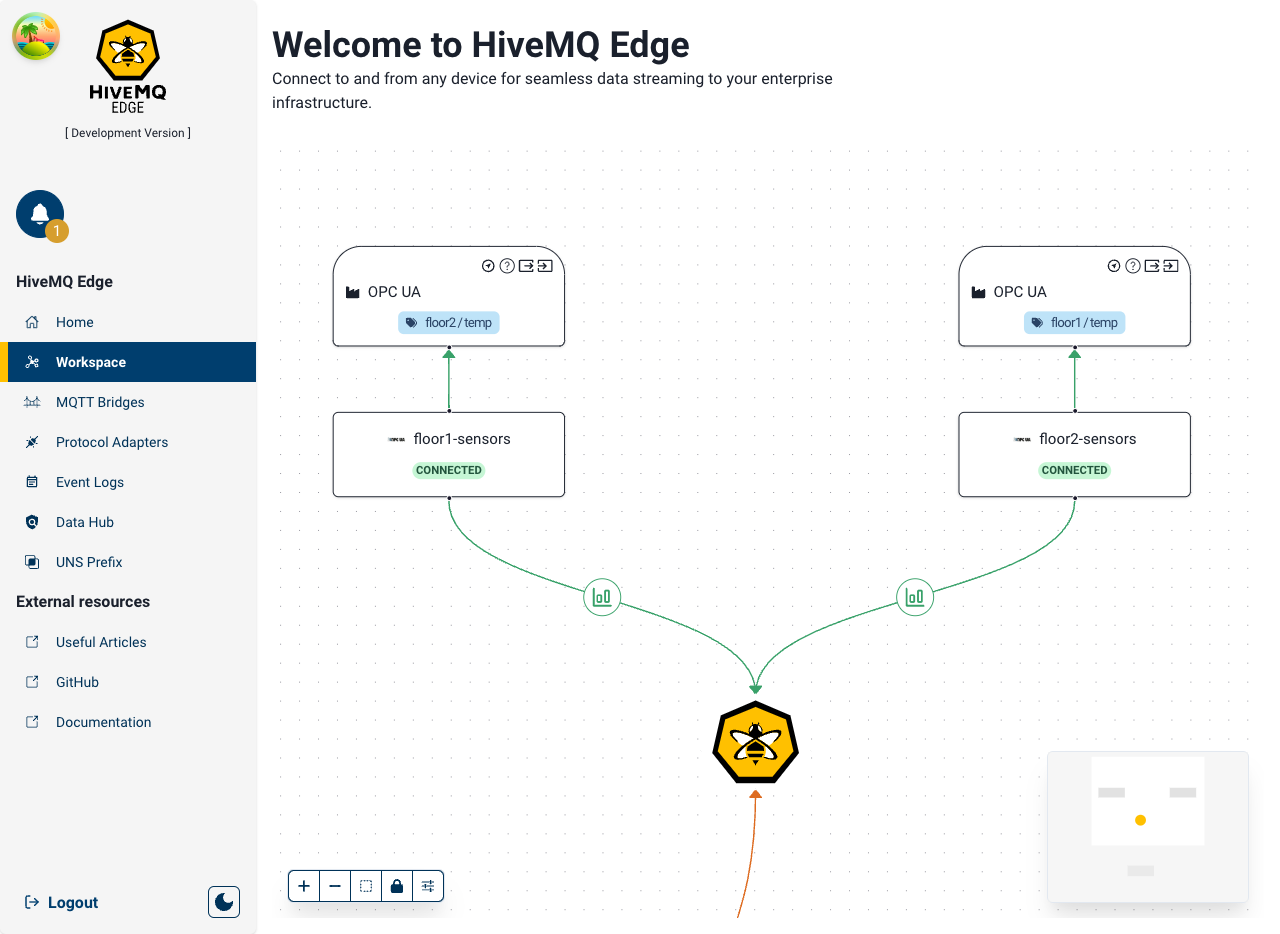Click compass icon on floor2/temp OPC UA node
Viewport: 1280px width, 934px height.
488,266
